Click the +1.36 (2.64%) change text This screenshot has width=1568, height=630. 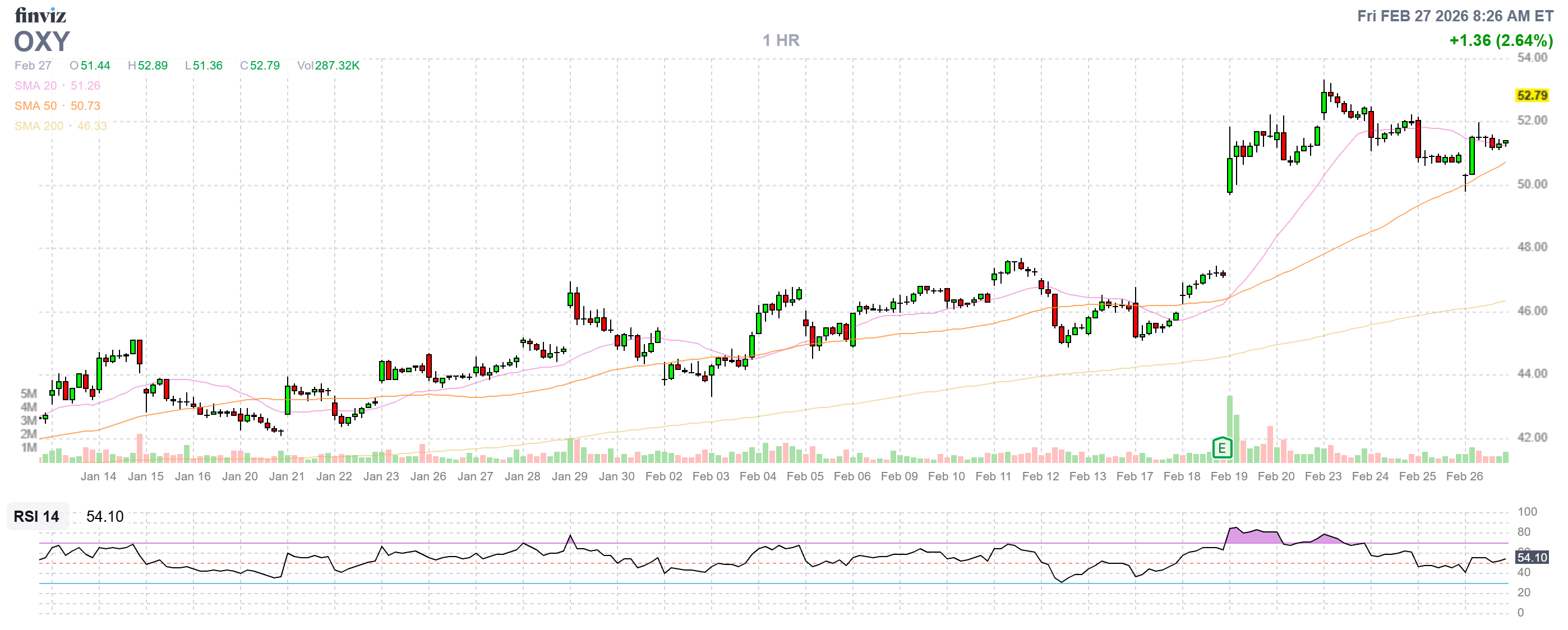pos(1501,41)
